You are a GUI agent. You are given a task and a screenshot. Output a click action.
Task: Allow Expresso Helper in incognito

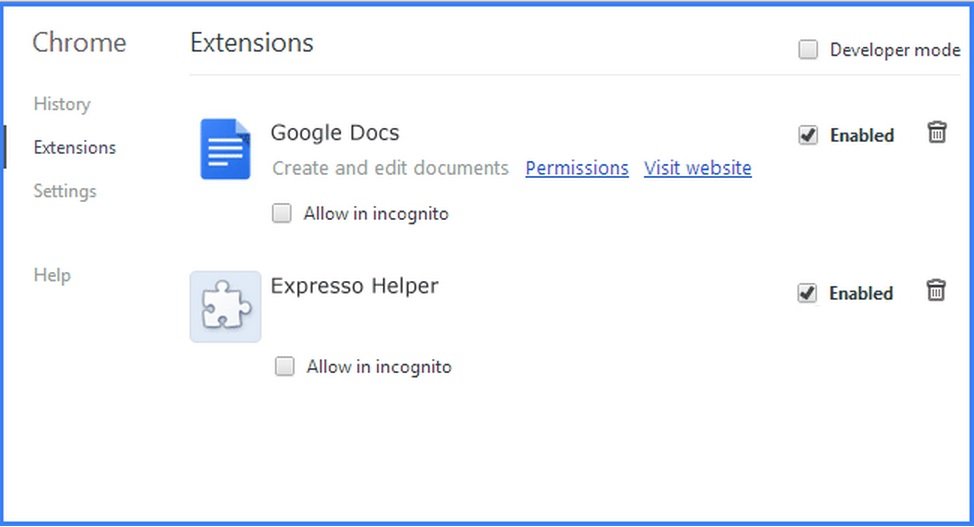coord(284,366)
